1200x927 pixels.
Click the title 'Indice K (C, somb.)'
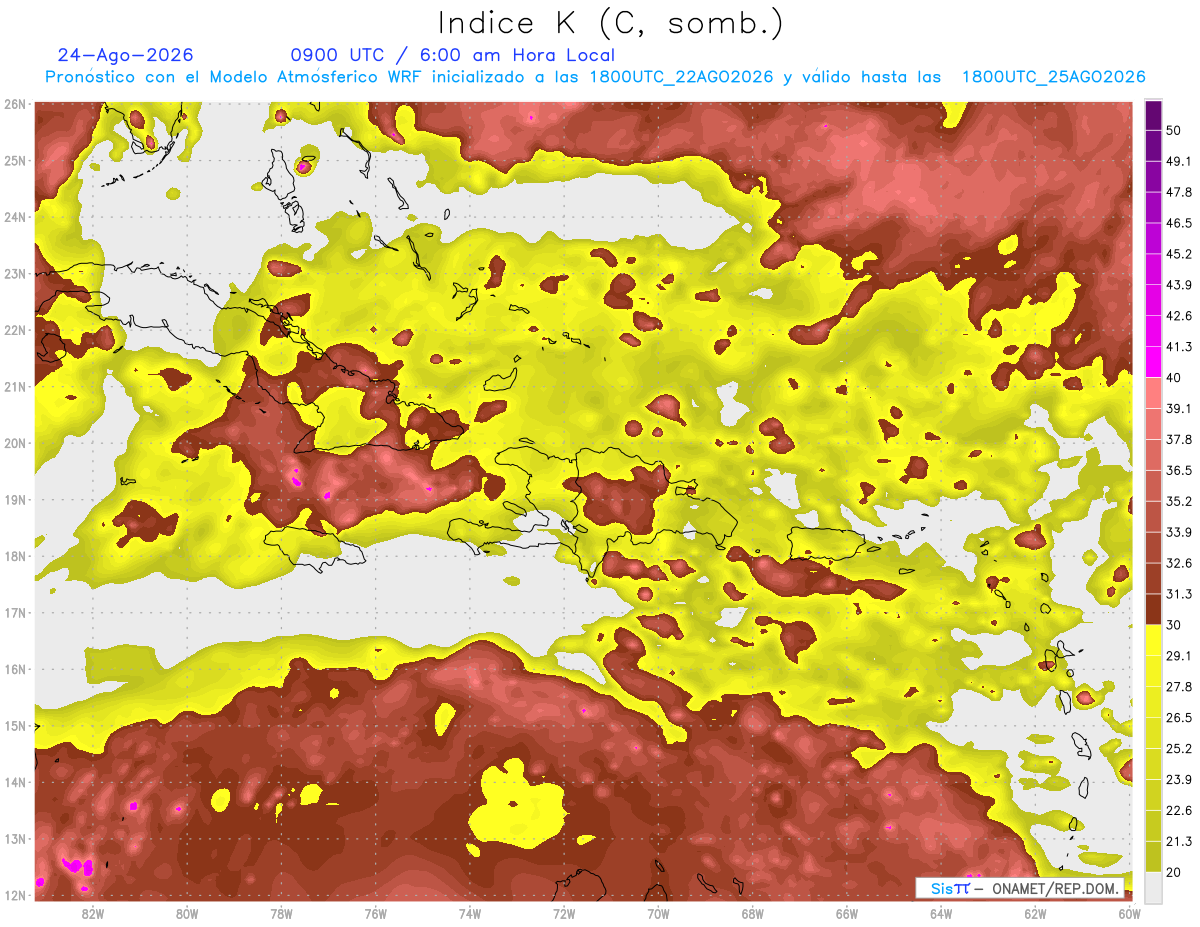tap(610, 24)
